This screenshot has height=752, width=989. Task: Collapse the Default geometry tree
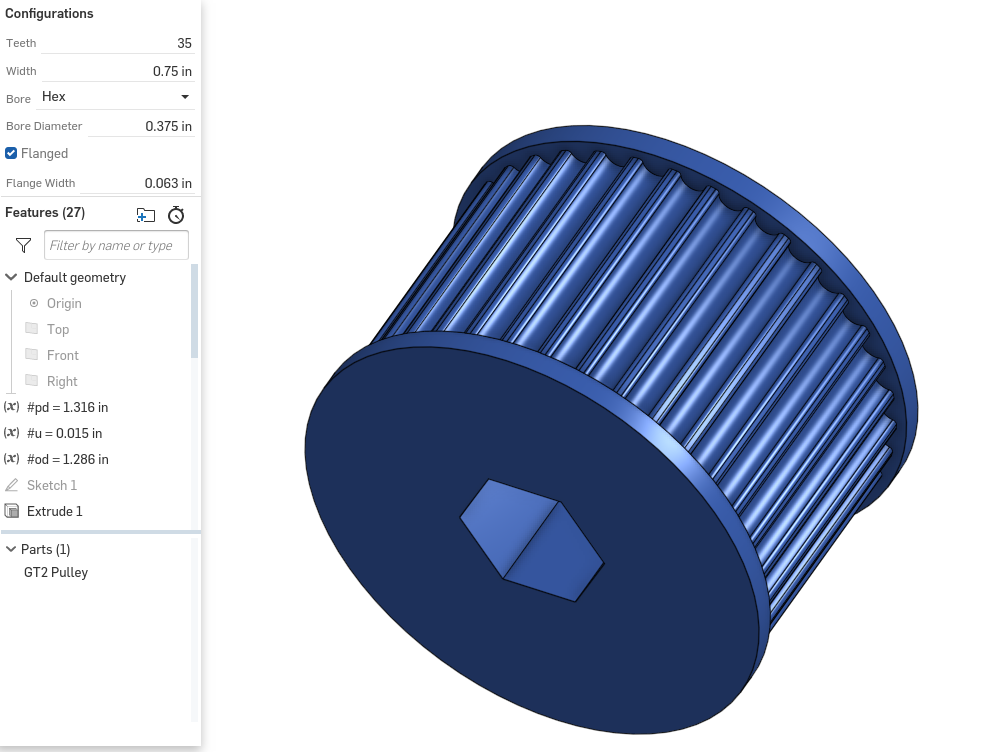point(10,277)
